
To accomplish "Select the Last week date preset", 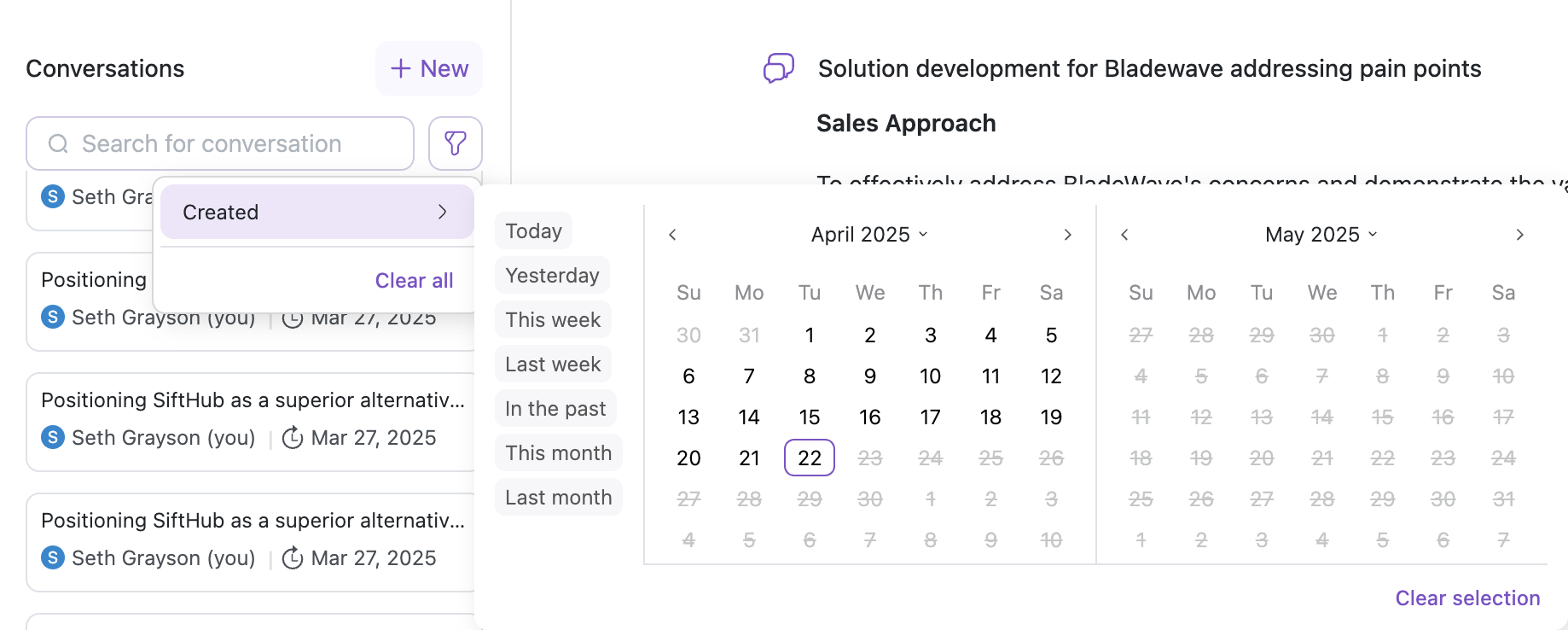I will point(553,364).
